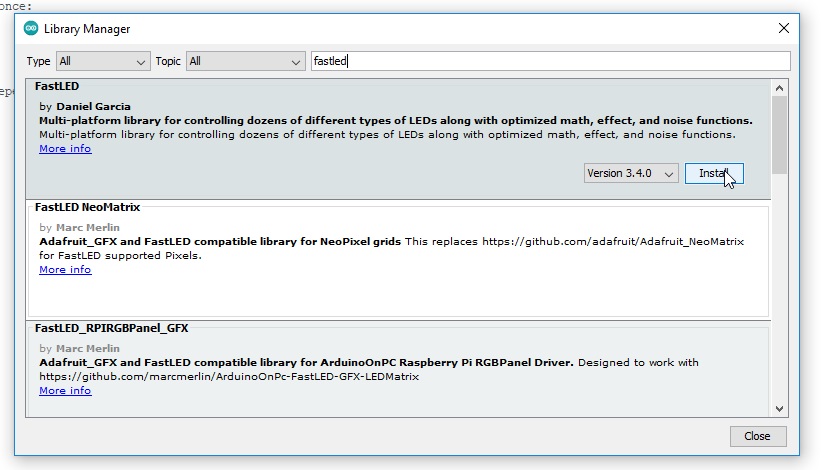The height and width of the screenshot is (470, 821).
Task: Click the Arduino logo in Library Manager title
Action: (x=31, y=28)
